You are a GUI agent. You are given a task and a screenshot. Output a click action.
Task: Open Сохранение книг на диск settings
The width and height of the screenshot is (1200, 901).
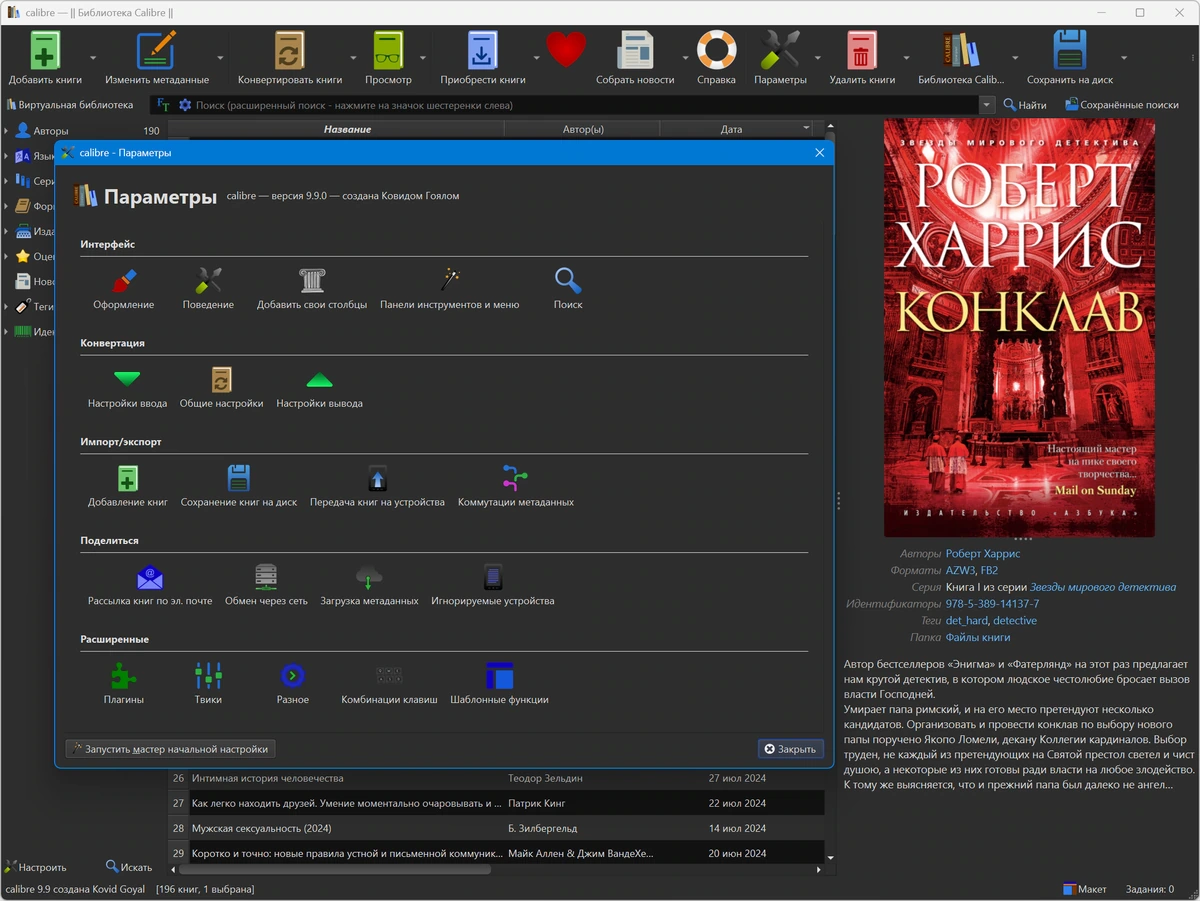pos(239,486)
